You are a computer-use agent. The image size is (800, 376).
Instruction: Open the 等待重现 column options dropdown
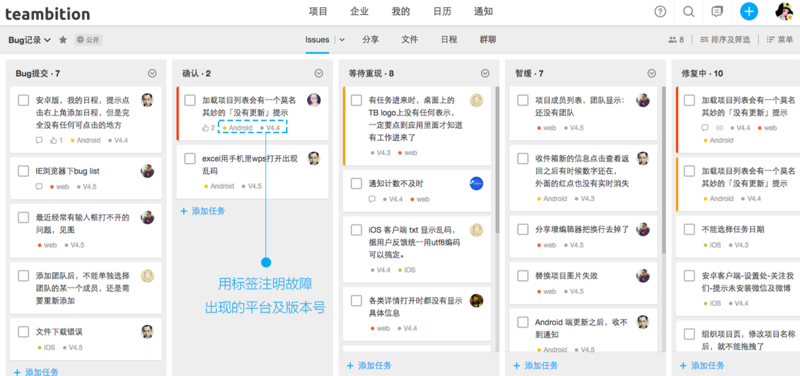485,73
